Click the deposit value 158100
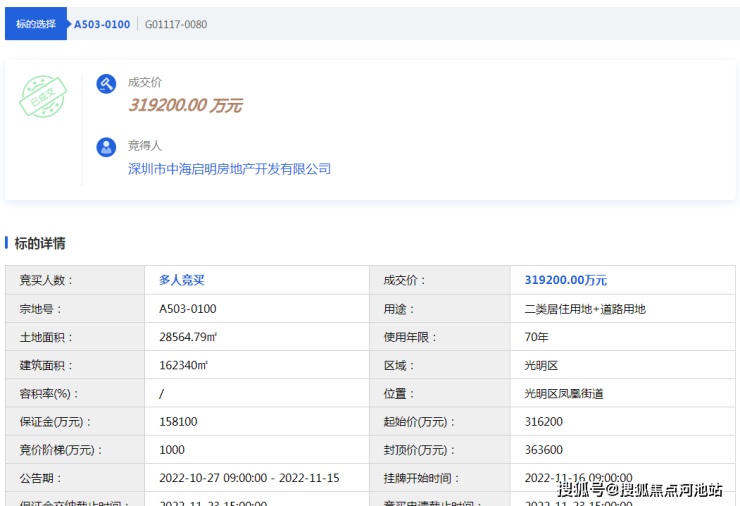This screenshot has width=740, height=506. [x=178, y=422]
